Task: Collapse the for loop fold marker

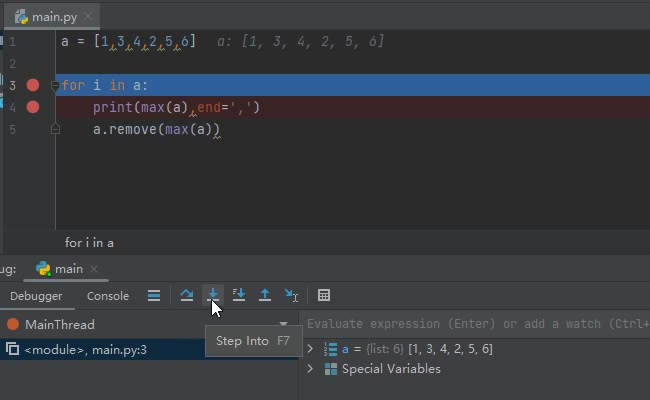Action: pos(56,86)
